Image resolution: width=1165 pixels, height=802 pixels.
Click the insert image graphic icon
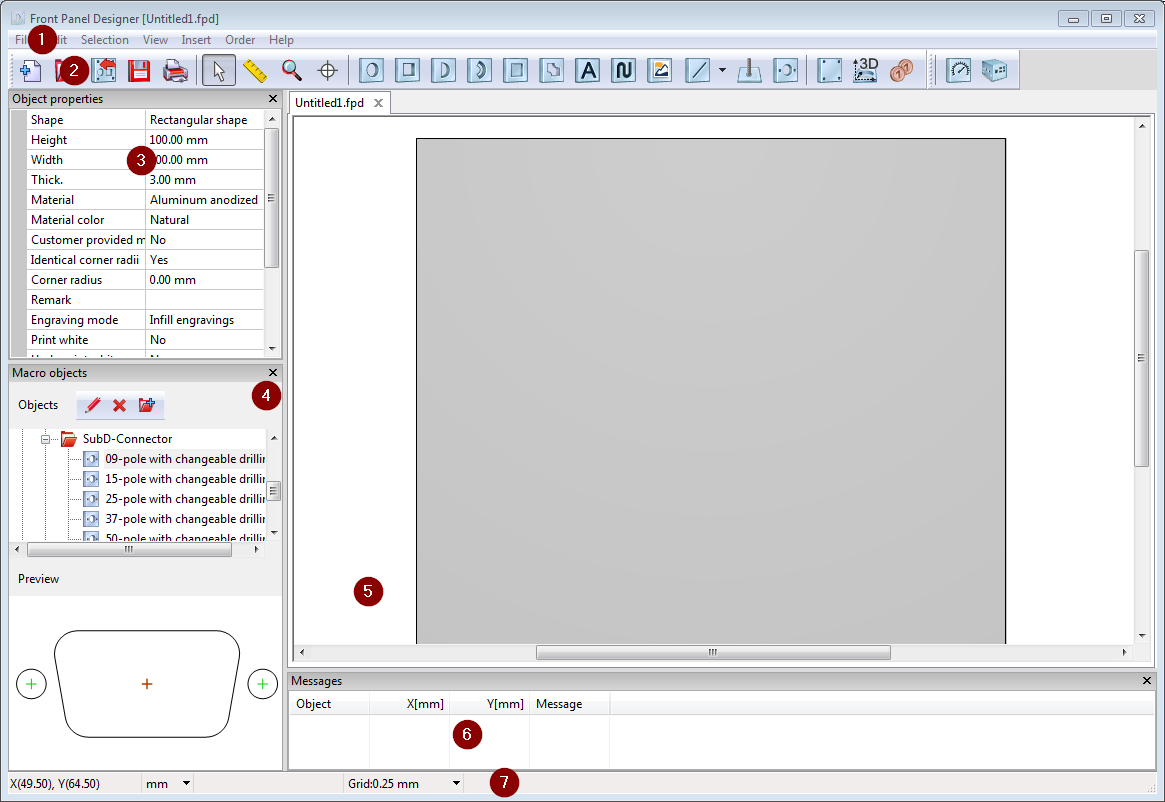click(x=659, y=70)
